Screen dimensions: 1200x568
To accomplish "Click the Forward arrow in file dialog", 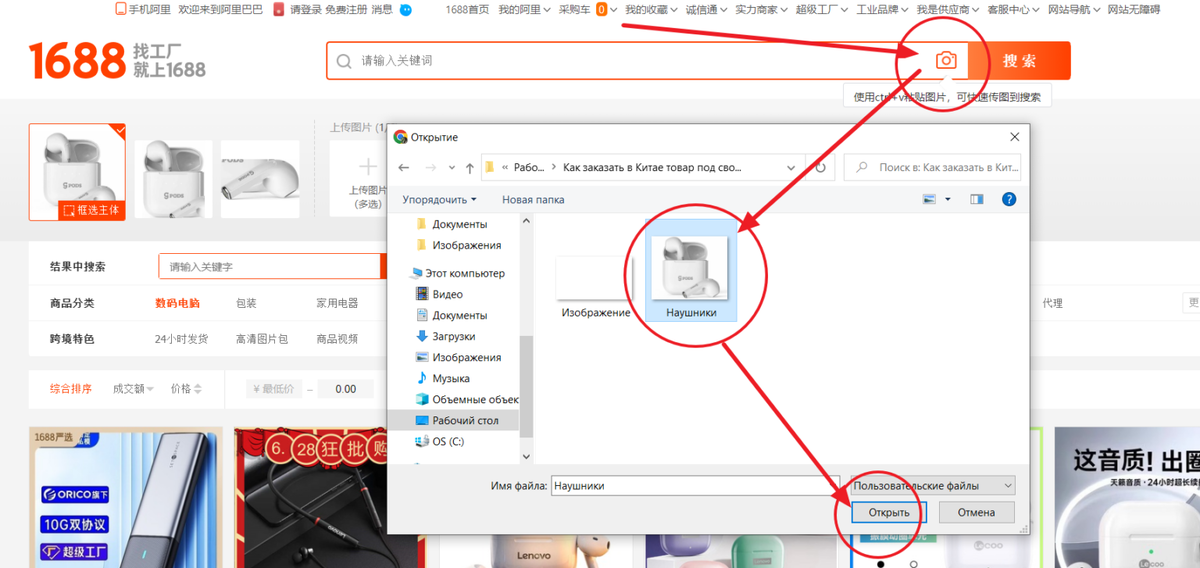I will [430, 167].
